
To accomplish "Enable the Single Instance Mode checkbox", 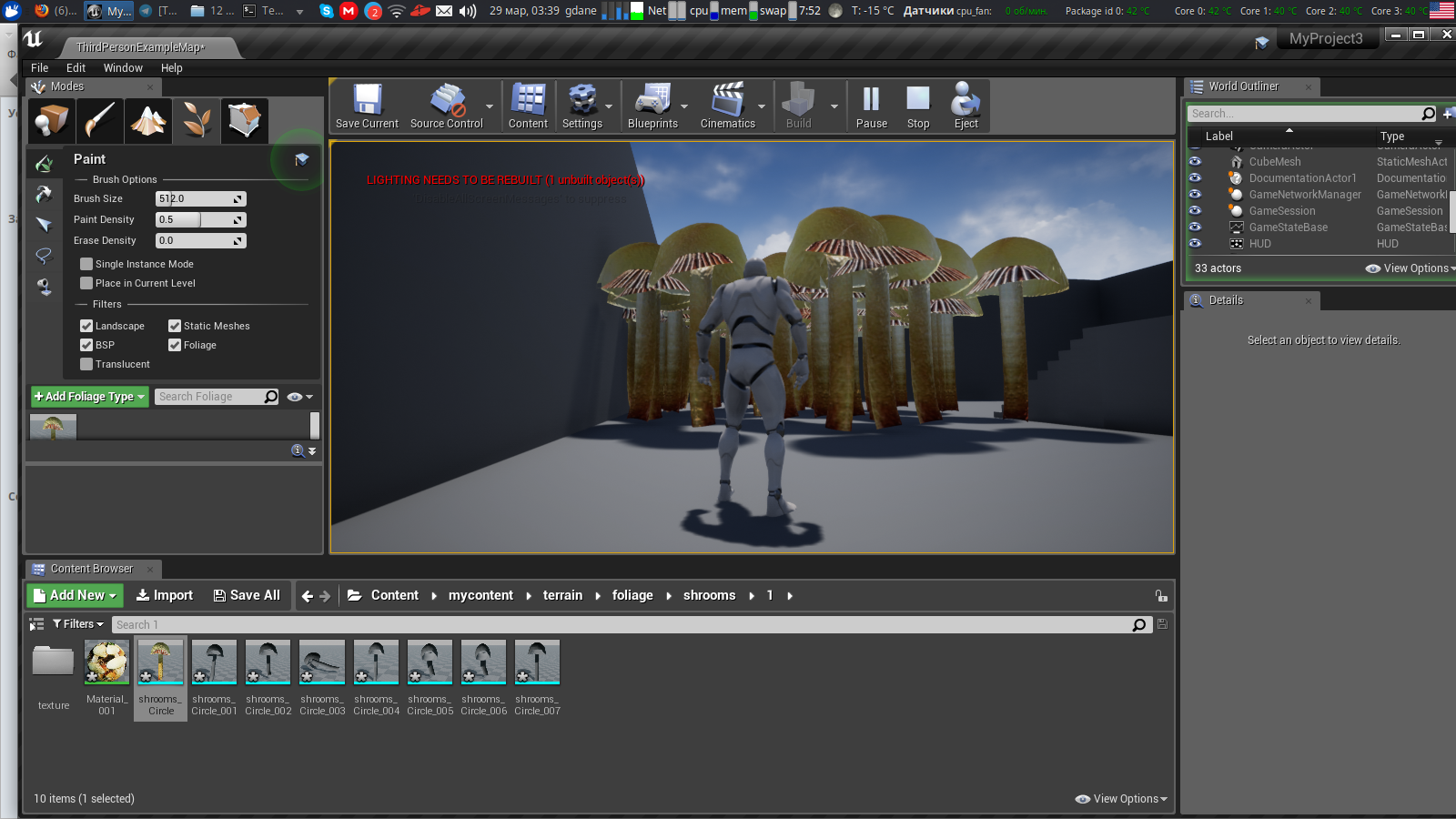I will pyautogui.click(x=86, y=264).
